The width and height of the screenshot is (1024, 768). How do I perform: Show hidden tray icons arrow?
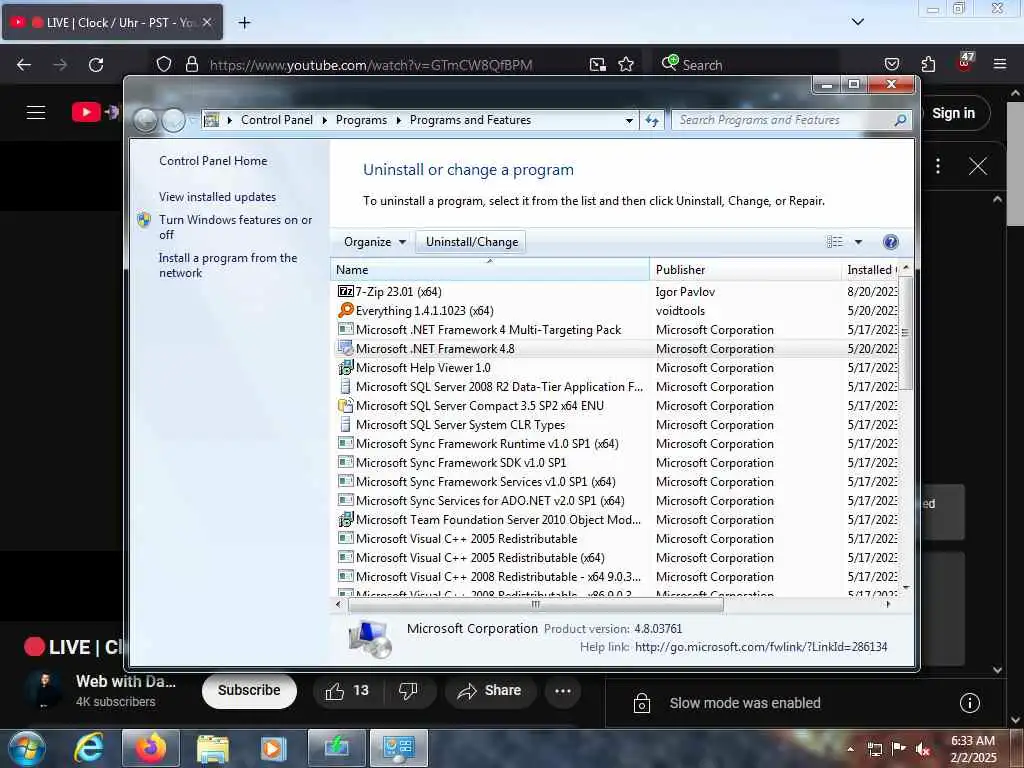(x=850, y=749)
